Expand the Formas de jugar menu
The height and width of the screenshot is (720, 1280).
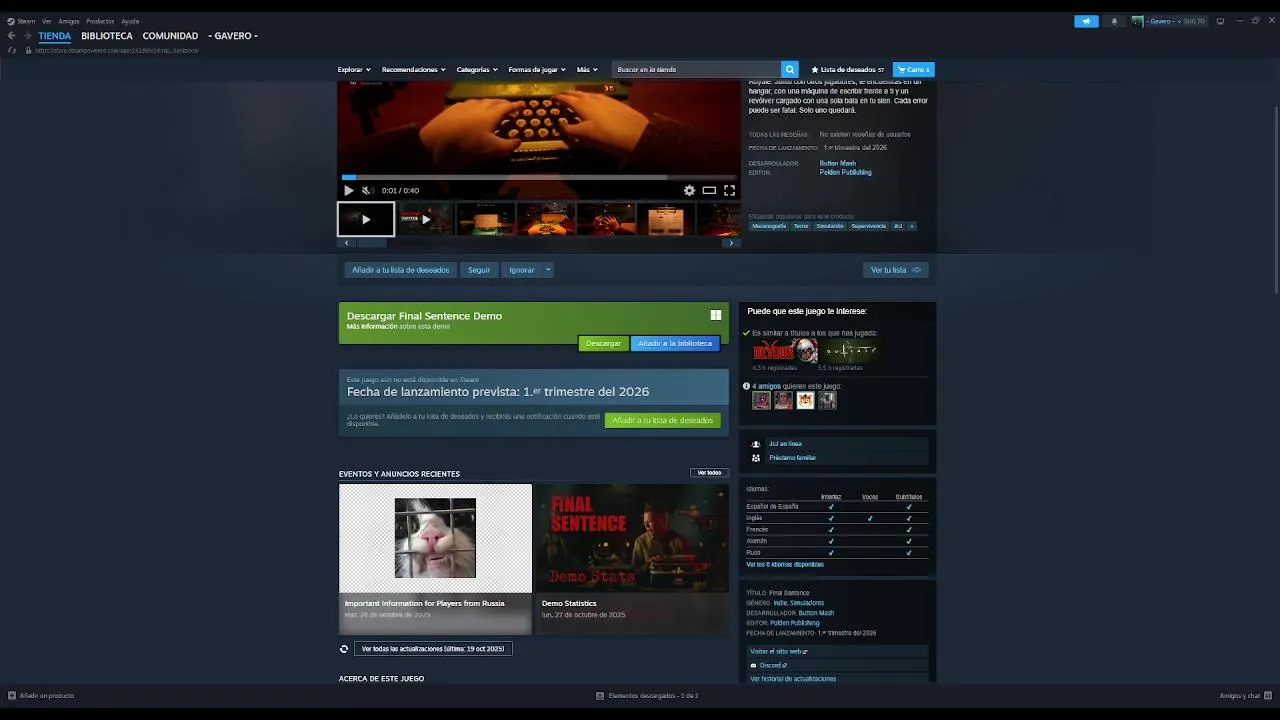pyautogui.click(x=537, y=70)
